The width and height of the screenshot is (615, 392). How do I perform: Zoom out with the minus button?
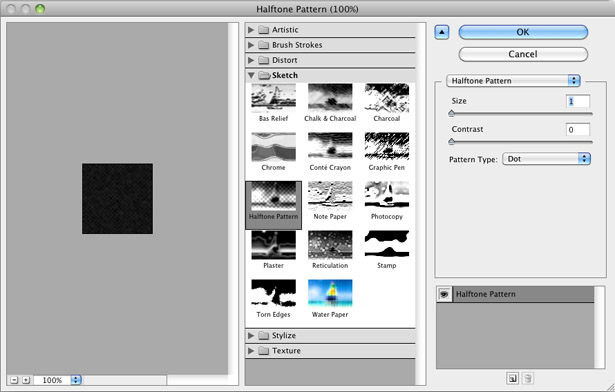click(15, 380)
